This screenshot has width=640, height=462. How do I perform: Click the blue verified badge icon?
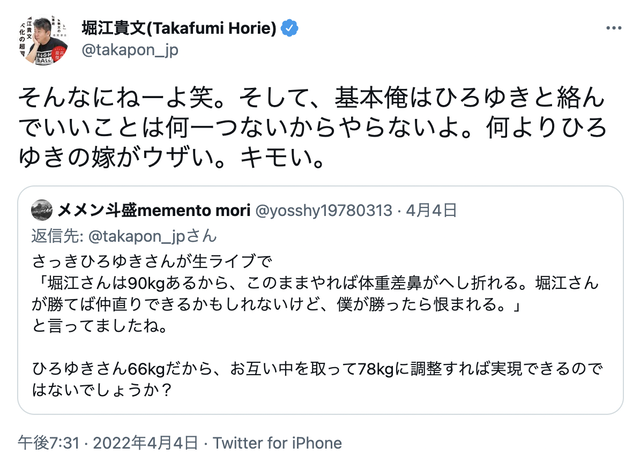click(x=290, y=28)
